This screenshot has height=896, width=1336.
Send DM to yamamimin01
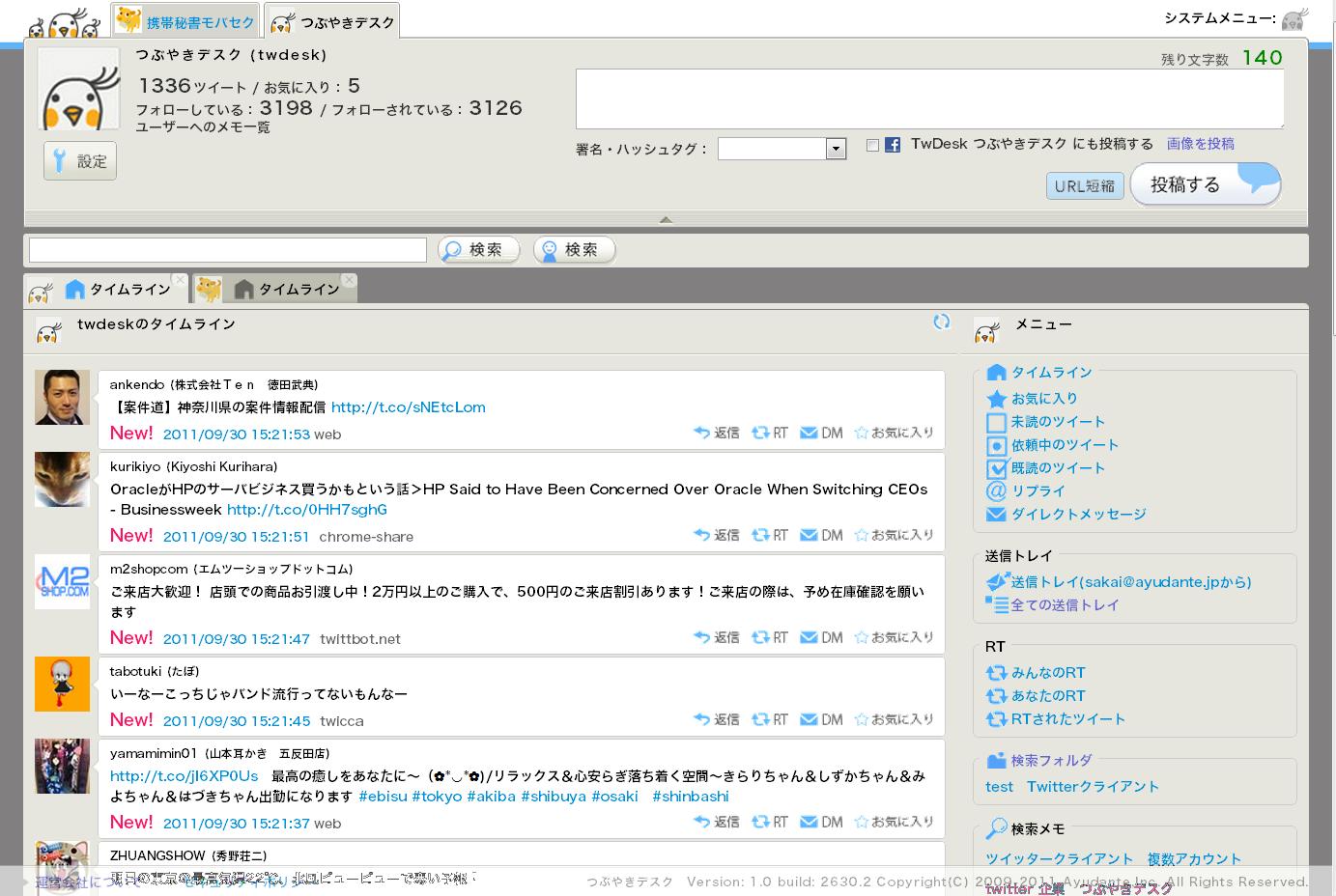[821, 822]
